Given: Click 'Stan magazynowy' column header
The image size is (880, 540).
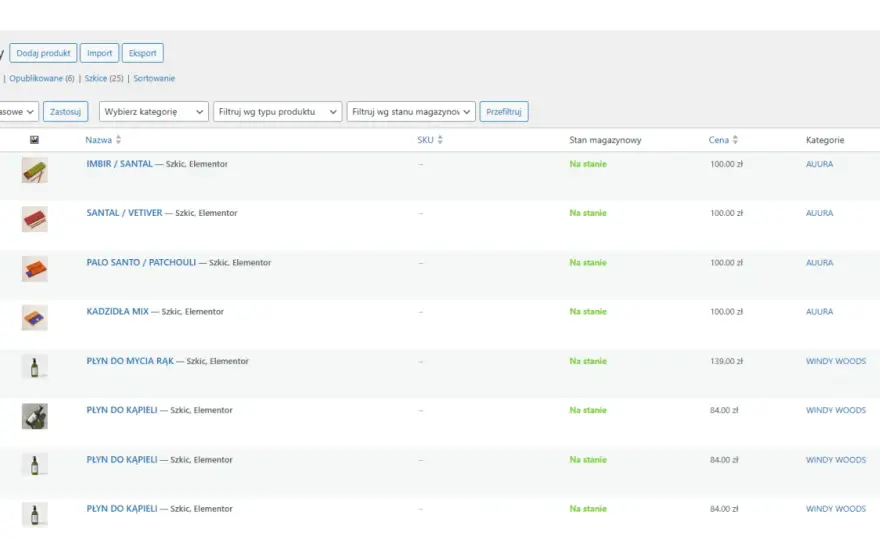Looking at the screenshot, I should coord(605,140).
